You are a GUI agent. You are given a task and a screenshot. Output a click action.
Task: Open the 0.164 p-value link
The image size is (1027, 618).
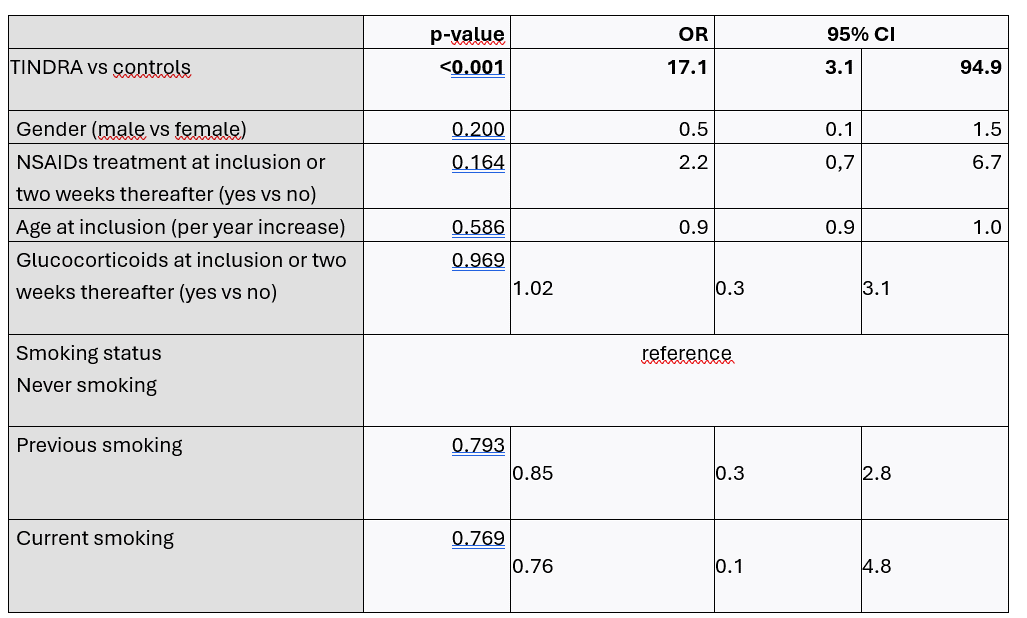coord(478,161)
